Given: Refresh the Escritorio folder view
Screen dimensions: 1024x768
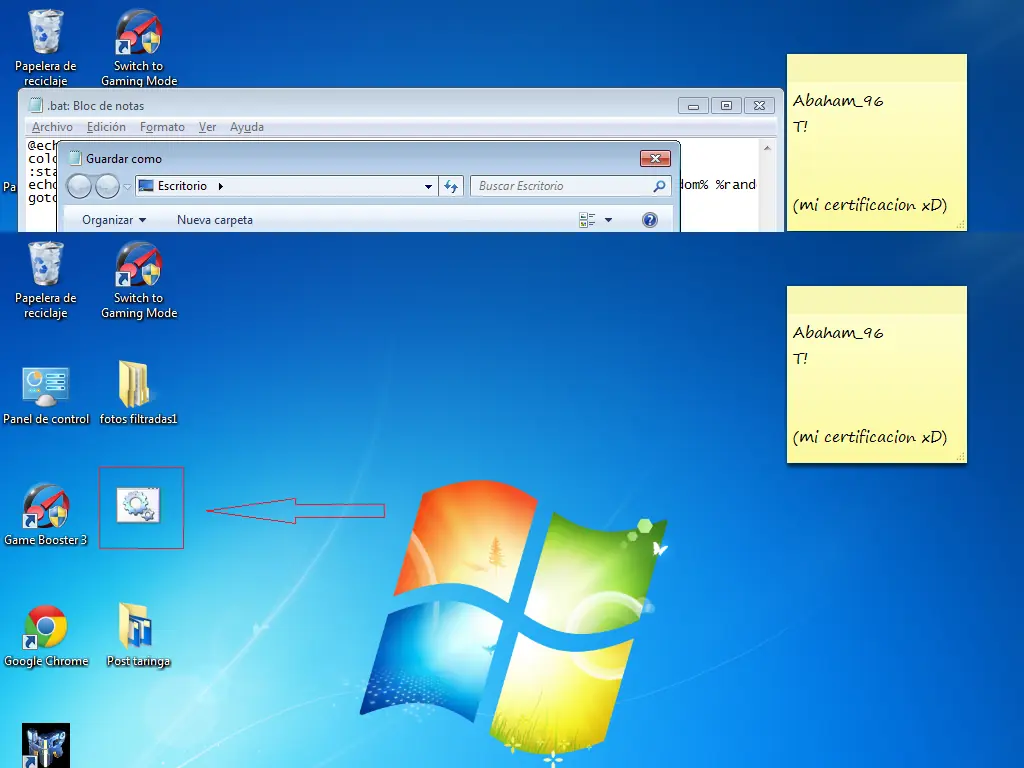Looking at the screenshot, I should 451,186.
